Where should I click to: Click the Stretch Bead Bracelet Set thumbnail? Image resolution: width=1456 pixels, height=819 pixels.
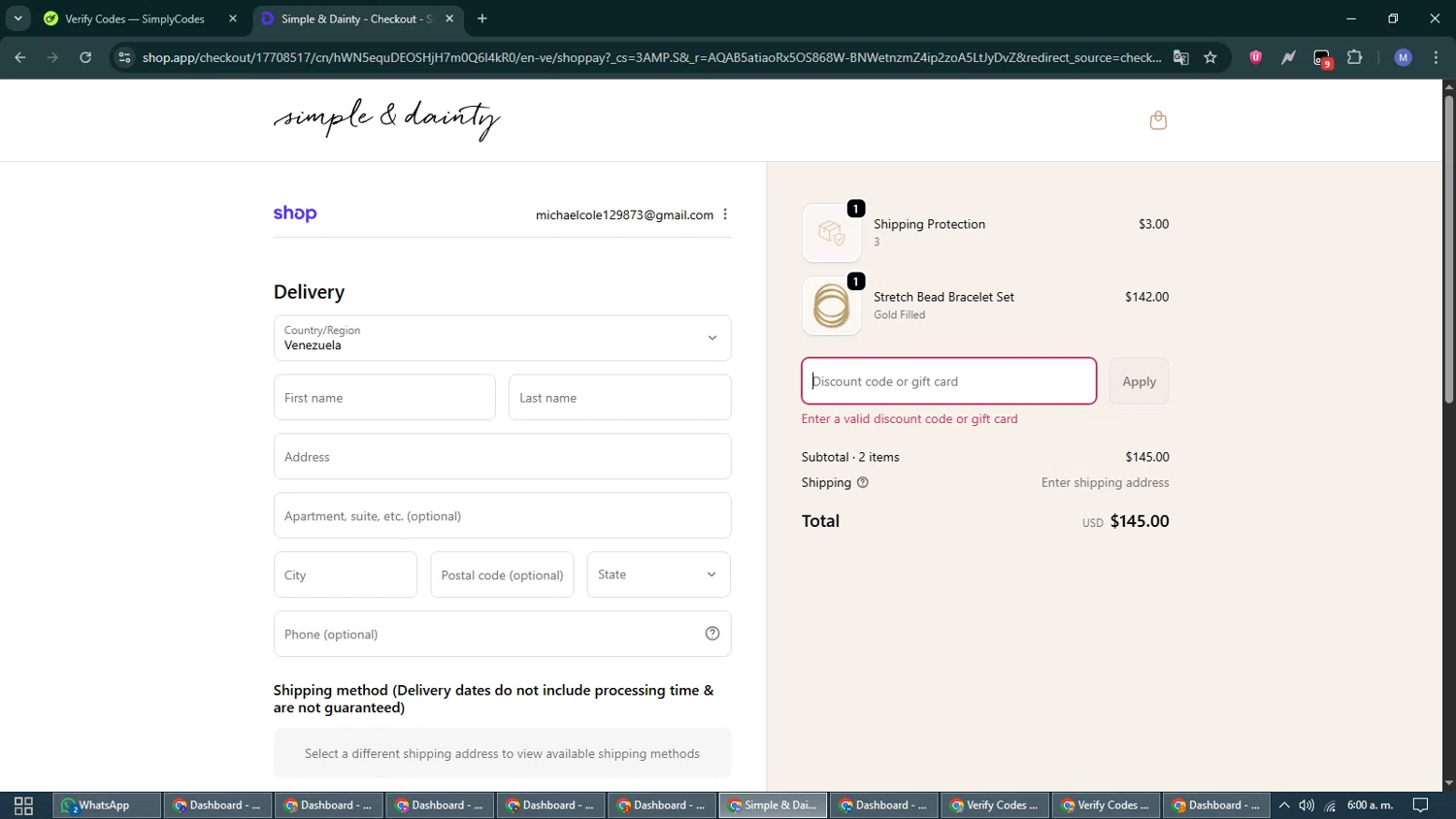831,306
